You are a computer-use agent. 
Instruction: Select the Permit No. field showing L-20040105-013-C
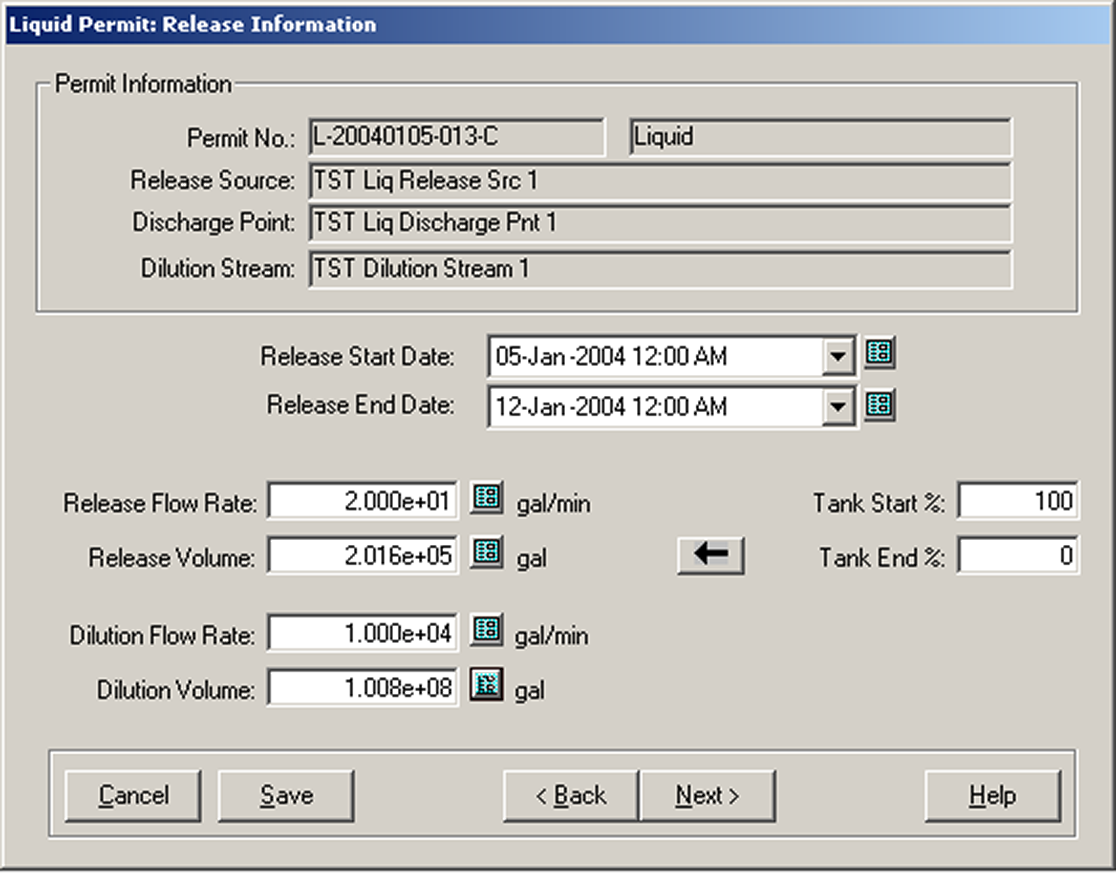(x=455, y=137)
